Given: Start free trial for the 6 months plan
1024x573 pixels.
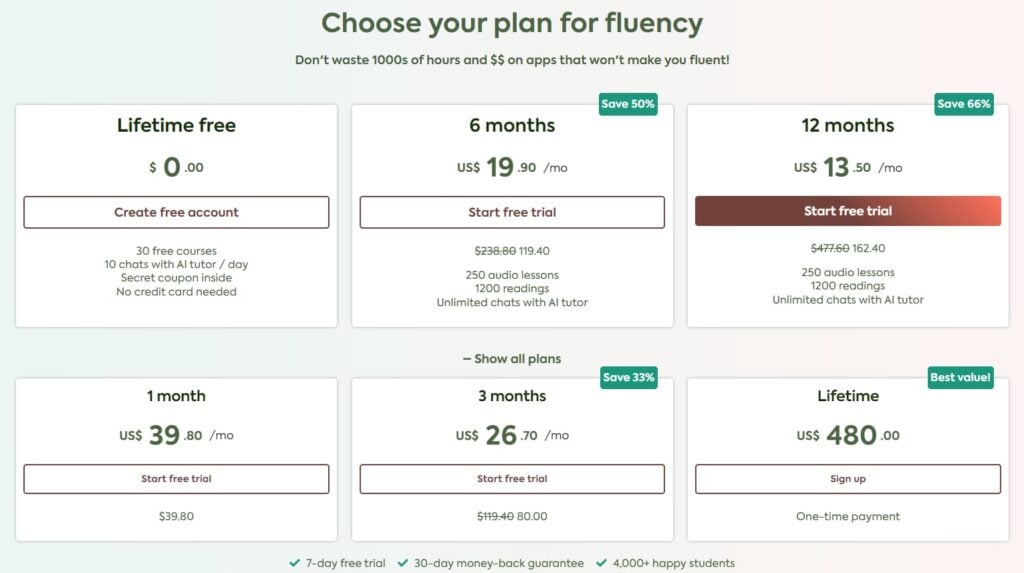Looking at the screenshot, I should click(512, 212).
